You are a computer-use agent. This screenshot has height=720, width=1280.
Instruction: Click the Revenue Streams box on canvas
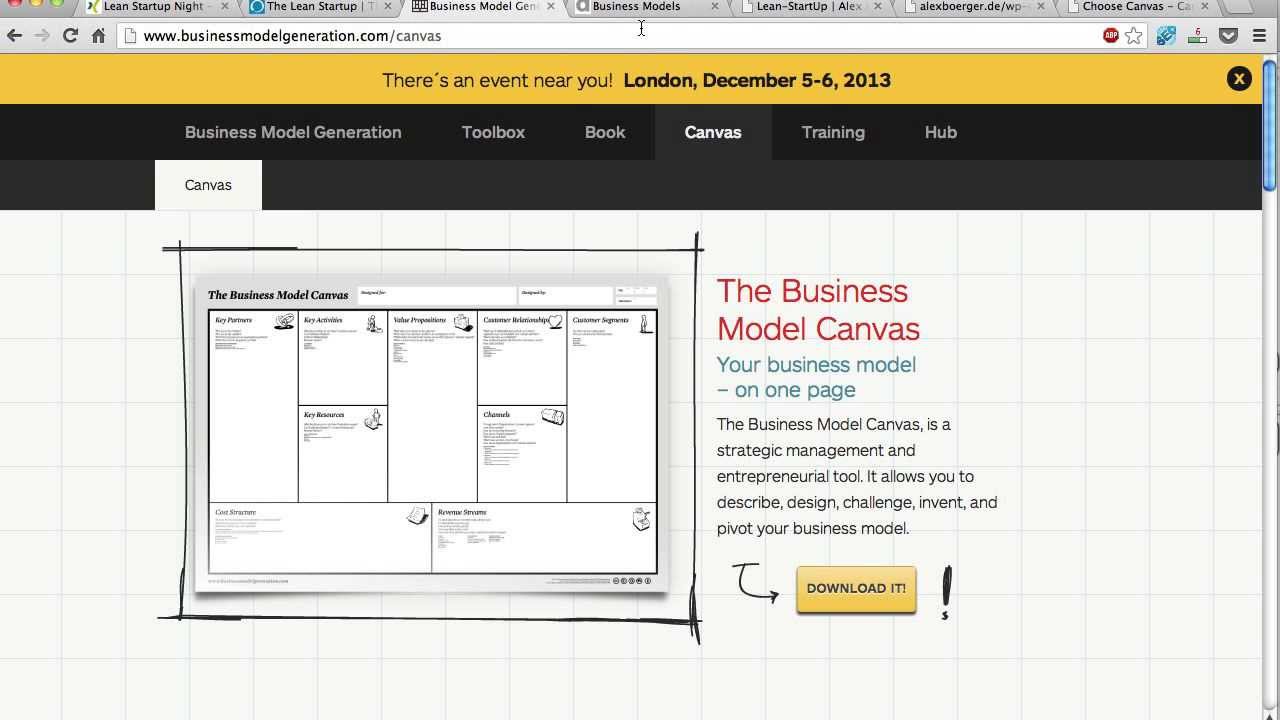(544, 537)
